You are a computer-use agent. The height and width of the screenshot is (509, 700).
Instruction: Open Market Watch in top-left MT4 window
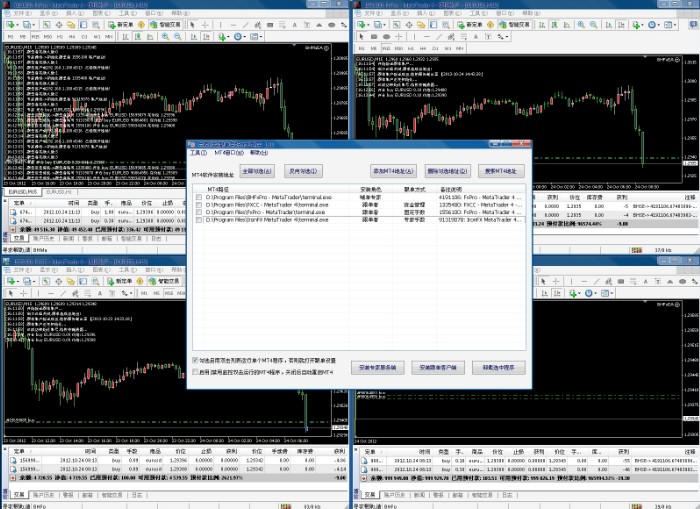pyautogui.click(x=46, y=25)
